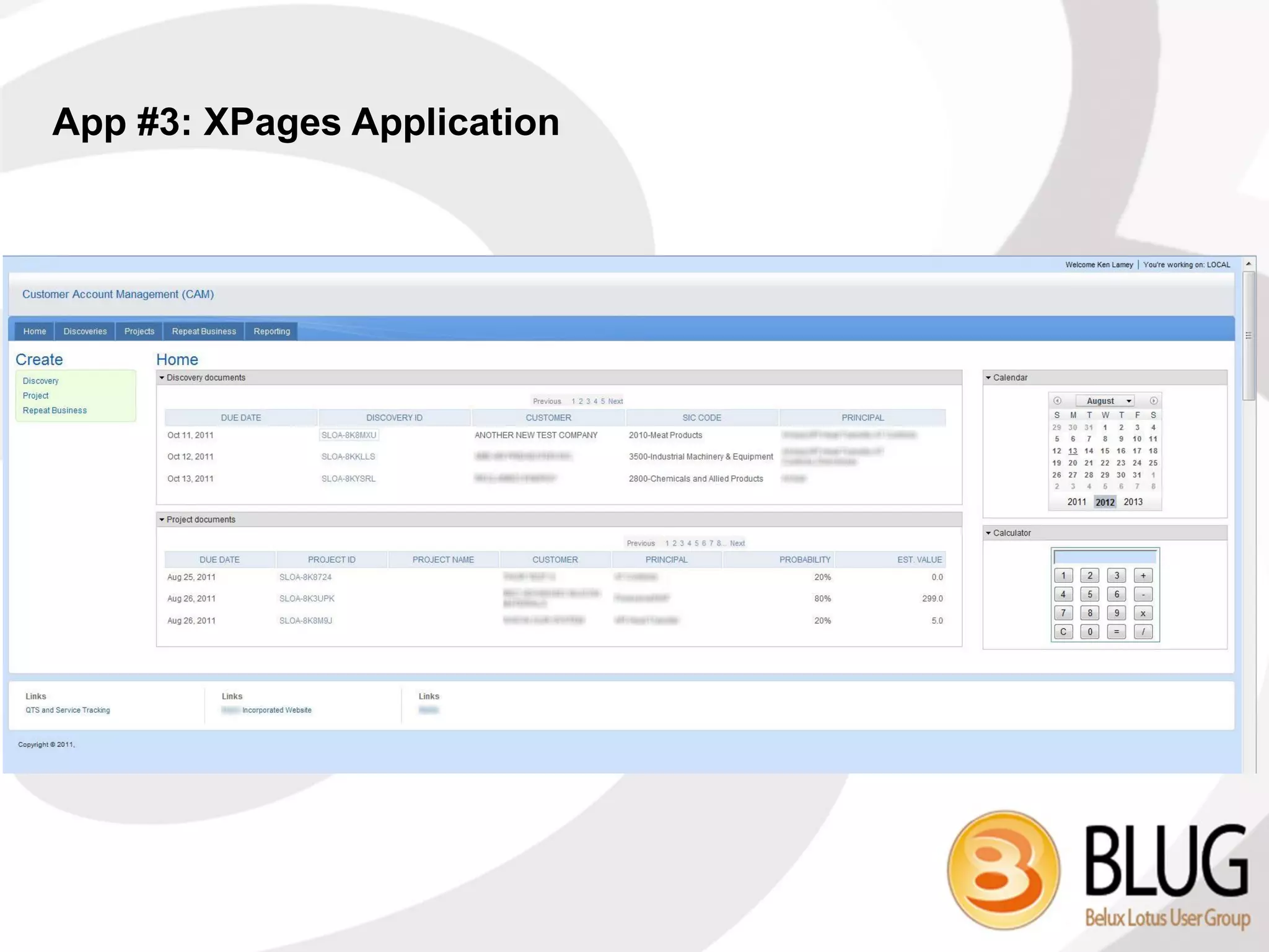Screen dimensions: 1269x952
Task: Jump to page 8 of Project documents
Action: point(719,543)
